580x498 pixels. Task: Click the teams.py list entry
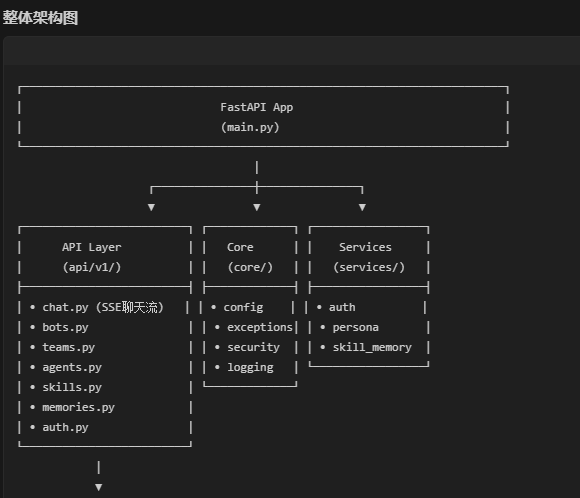point(68,347)
